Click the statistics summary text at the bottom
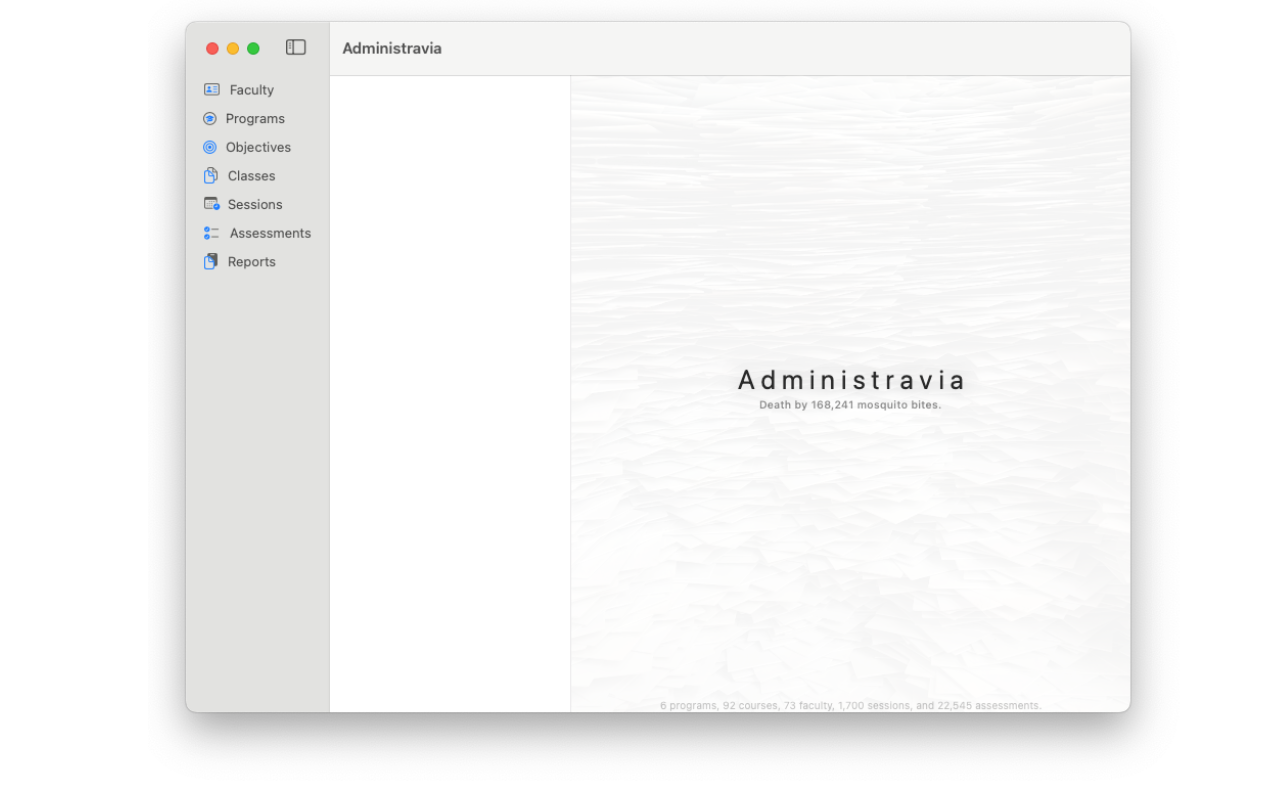 click(850, 705)
